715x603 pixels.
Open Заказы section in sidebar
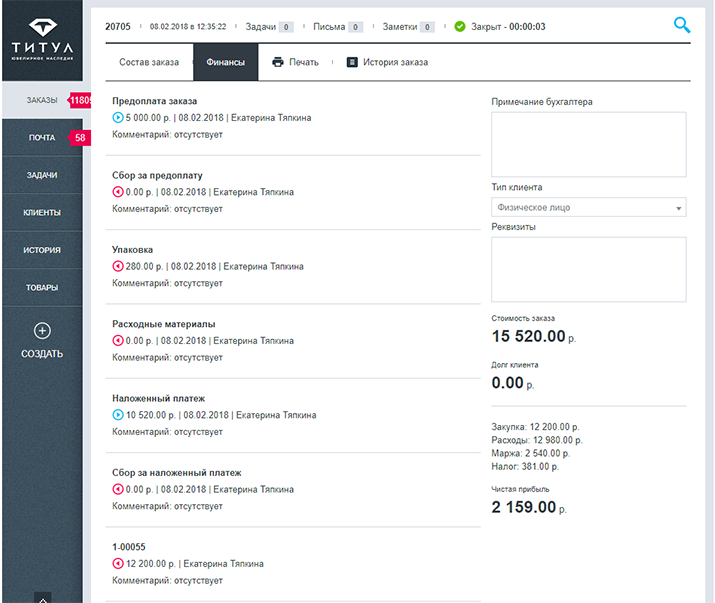(x=42, y=100)
